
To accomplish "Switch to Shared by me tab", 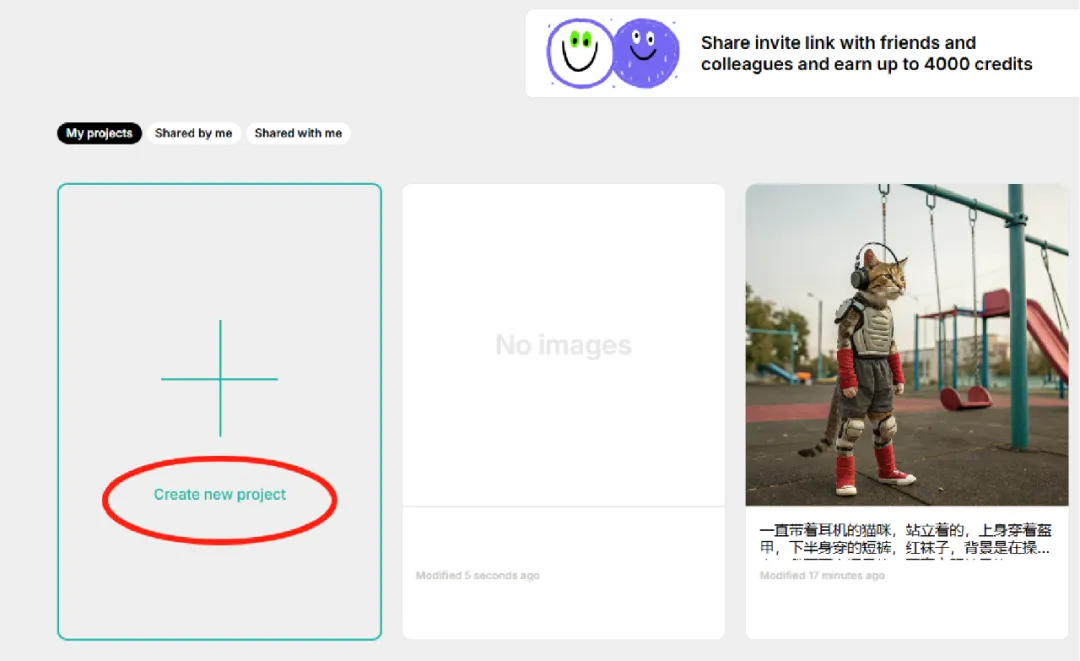I will 194,133.
